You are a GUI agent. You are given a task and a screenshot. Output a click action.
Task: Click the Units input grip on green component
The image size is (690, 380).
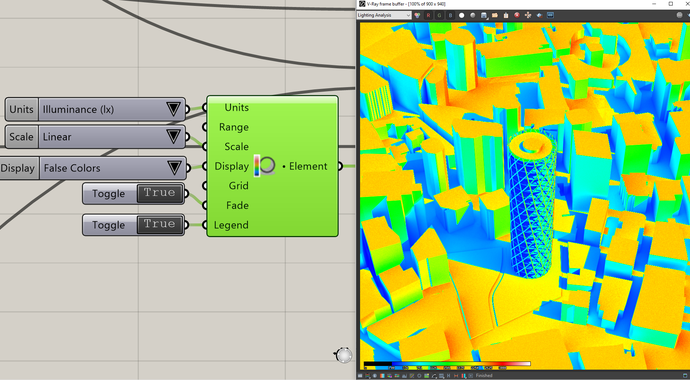click(x=205, y=107)
